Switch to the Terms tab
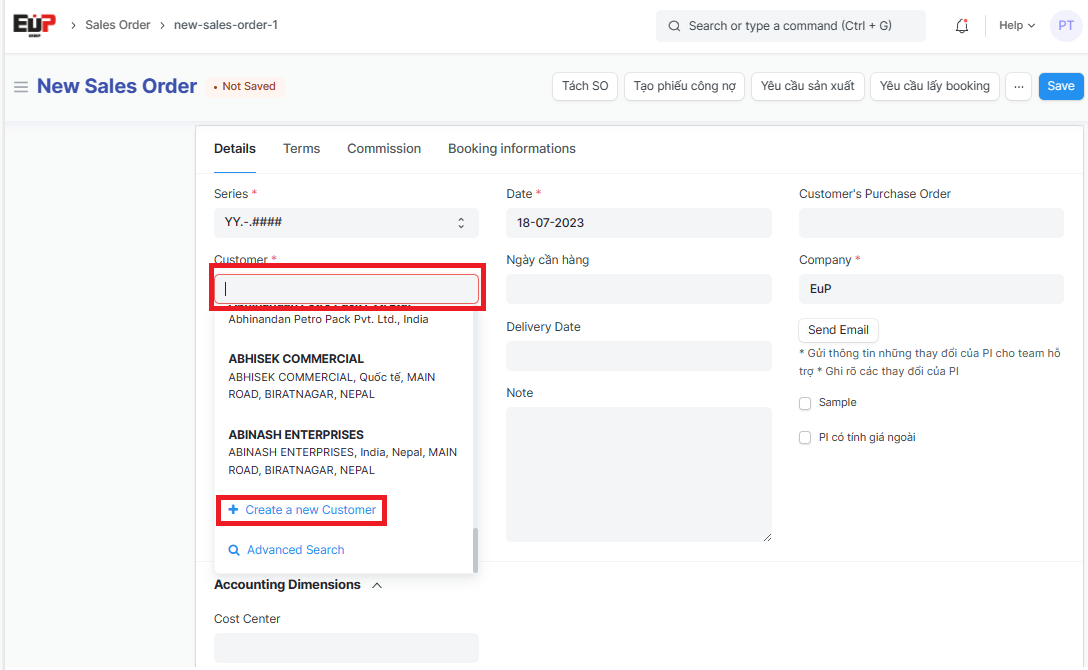 [x=301, y=149]
